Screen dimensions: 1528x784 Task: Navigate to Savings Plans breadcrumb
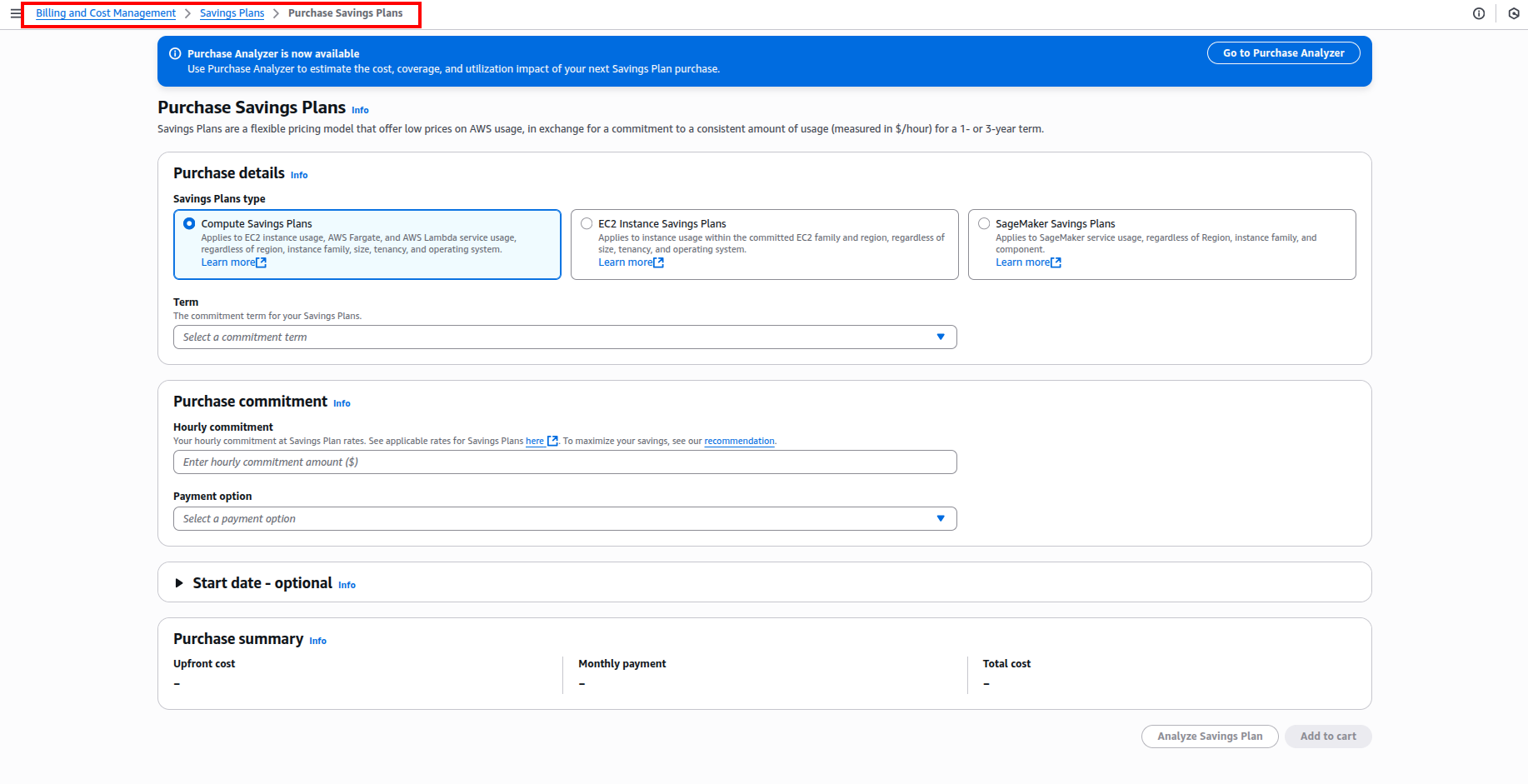coord(232,13)
